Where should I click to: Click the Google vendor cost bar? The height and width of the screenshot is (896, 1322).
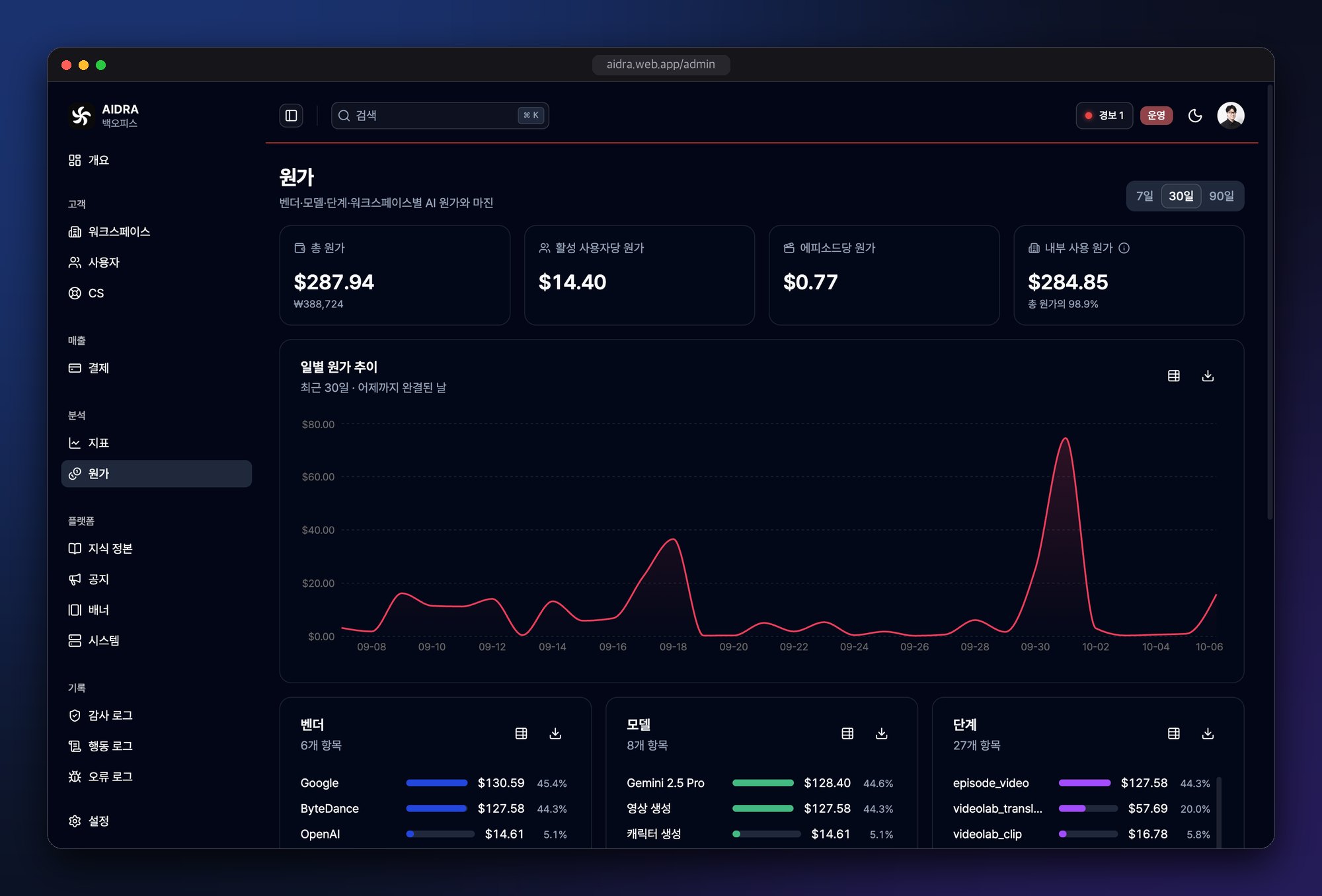(x=437, y=783)
